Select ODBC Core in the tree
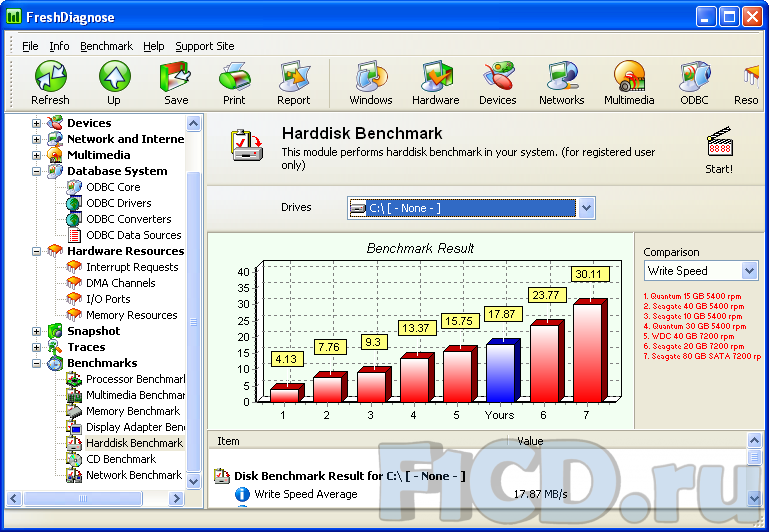769x532 pixels. (113, 187)
